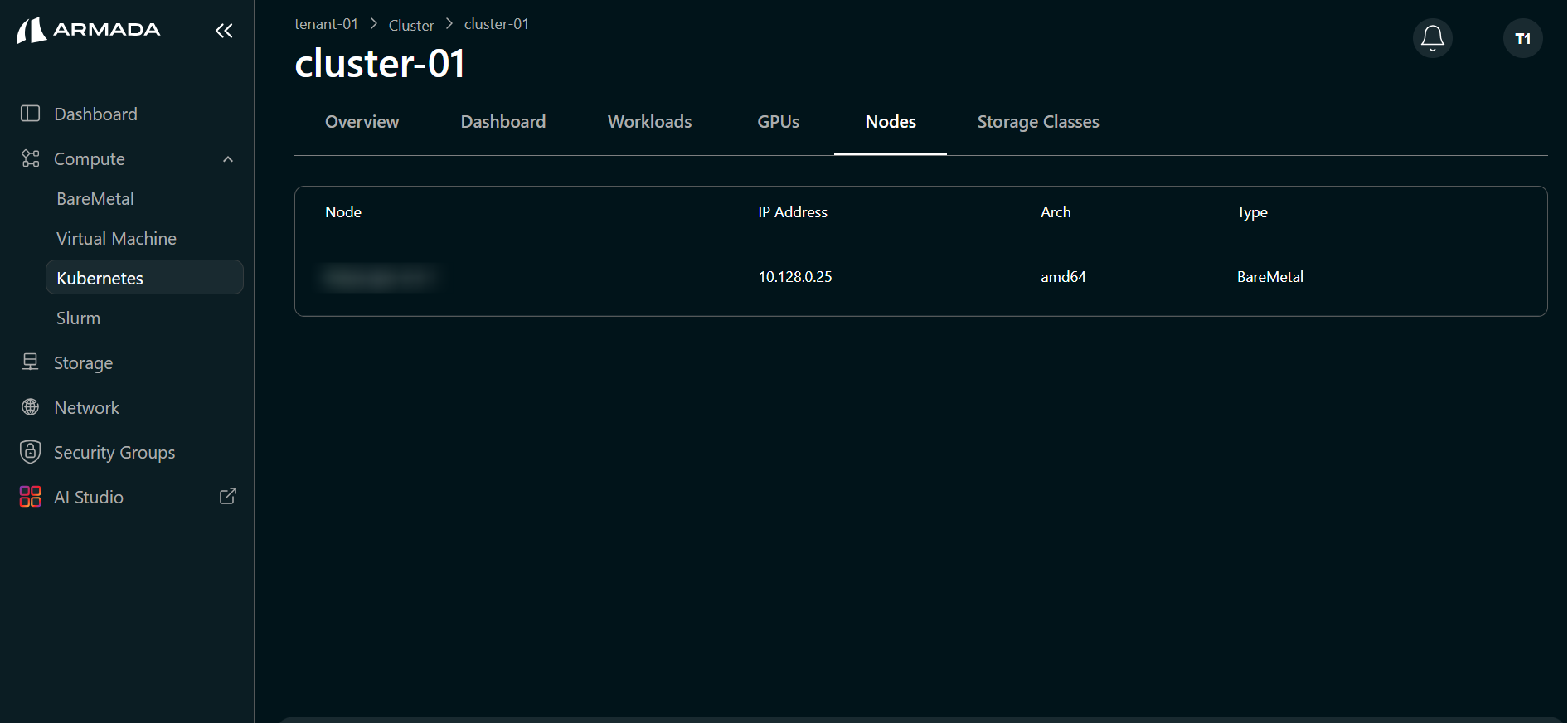Switch to the Storage Classes tab

click(1038, 122)
